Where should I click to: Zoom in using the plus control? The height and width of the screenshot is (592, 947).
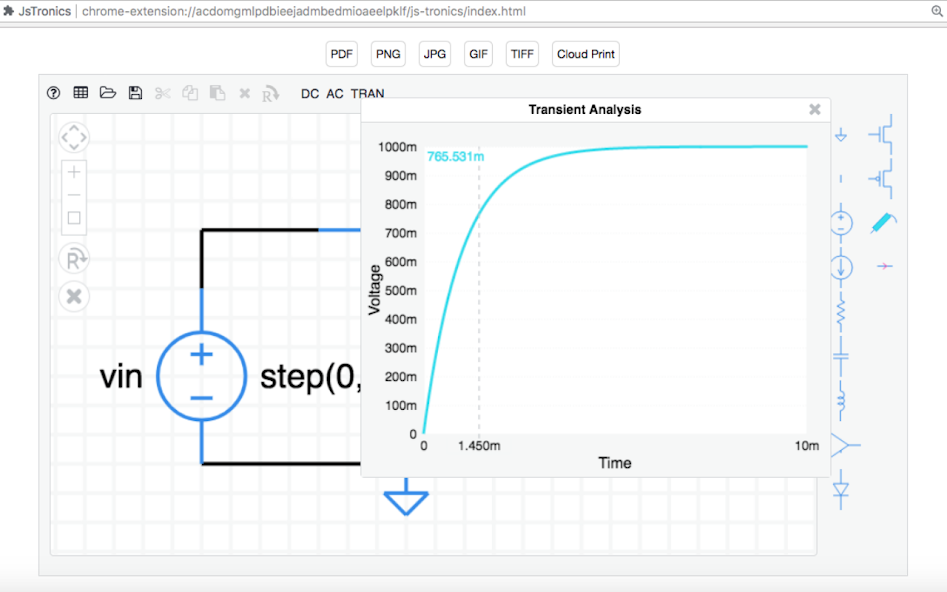[73, 172]
